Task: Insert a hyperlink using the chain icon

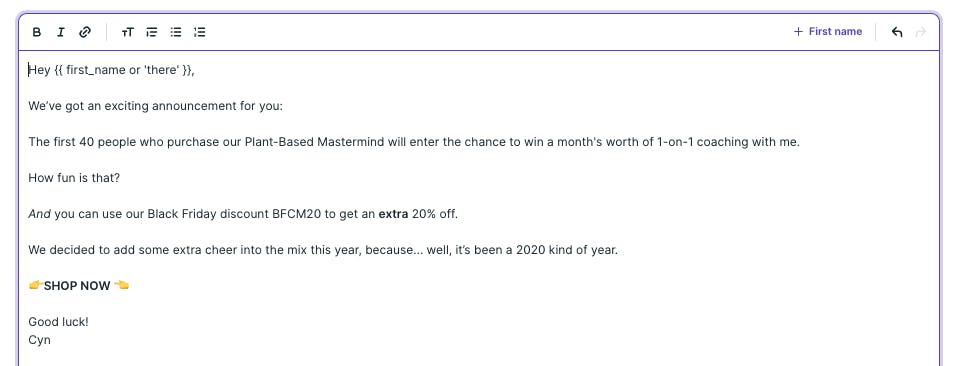Action: (x=85, y=32)
